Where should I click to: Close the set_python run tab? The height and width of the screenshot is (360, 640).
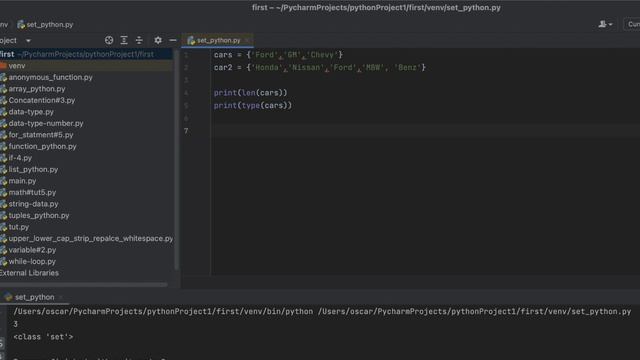[x=61, y=297]
